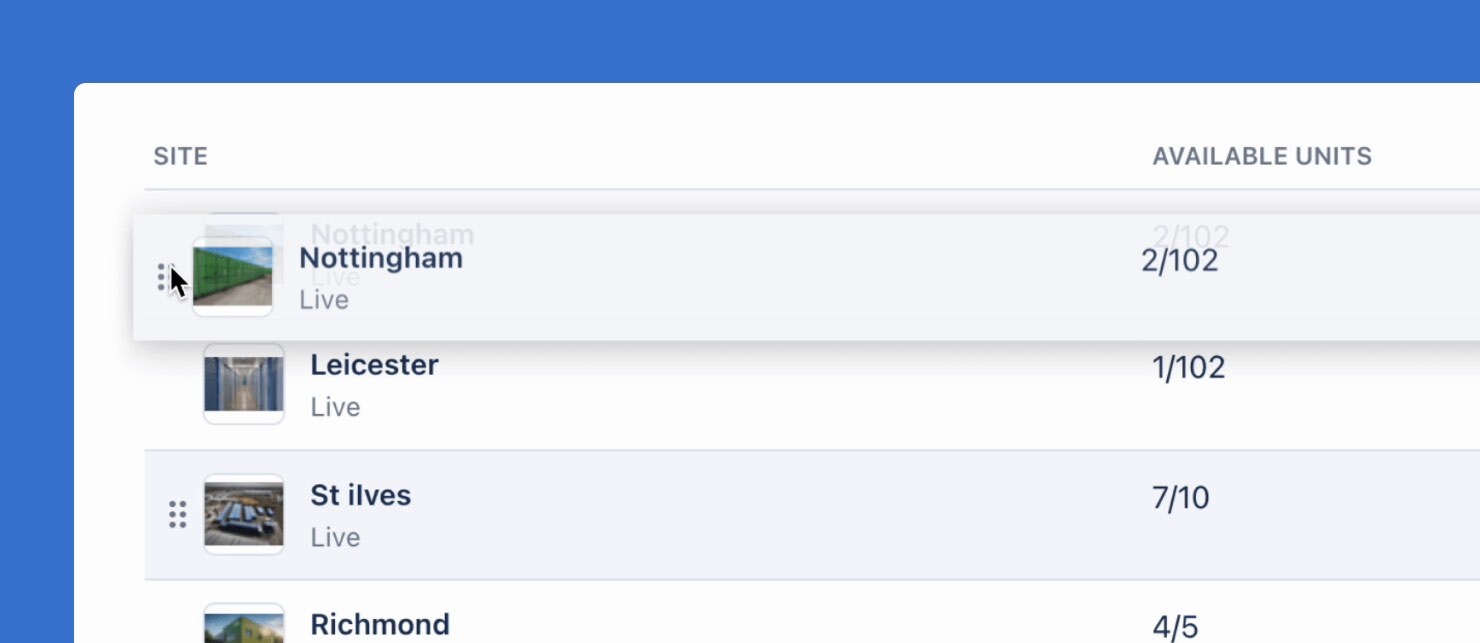Click the dragged Nottingham site name

tap(381, 258)
